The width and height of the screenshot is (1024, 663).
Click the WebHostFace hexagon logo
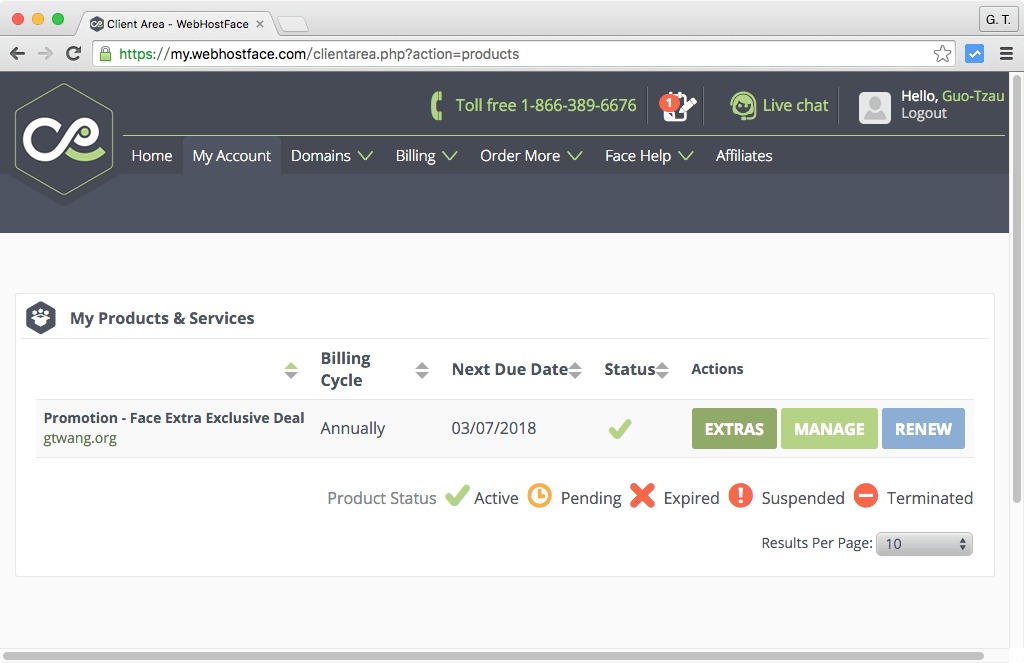[x=64, y=142]
